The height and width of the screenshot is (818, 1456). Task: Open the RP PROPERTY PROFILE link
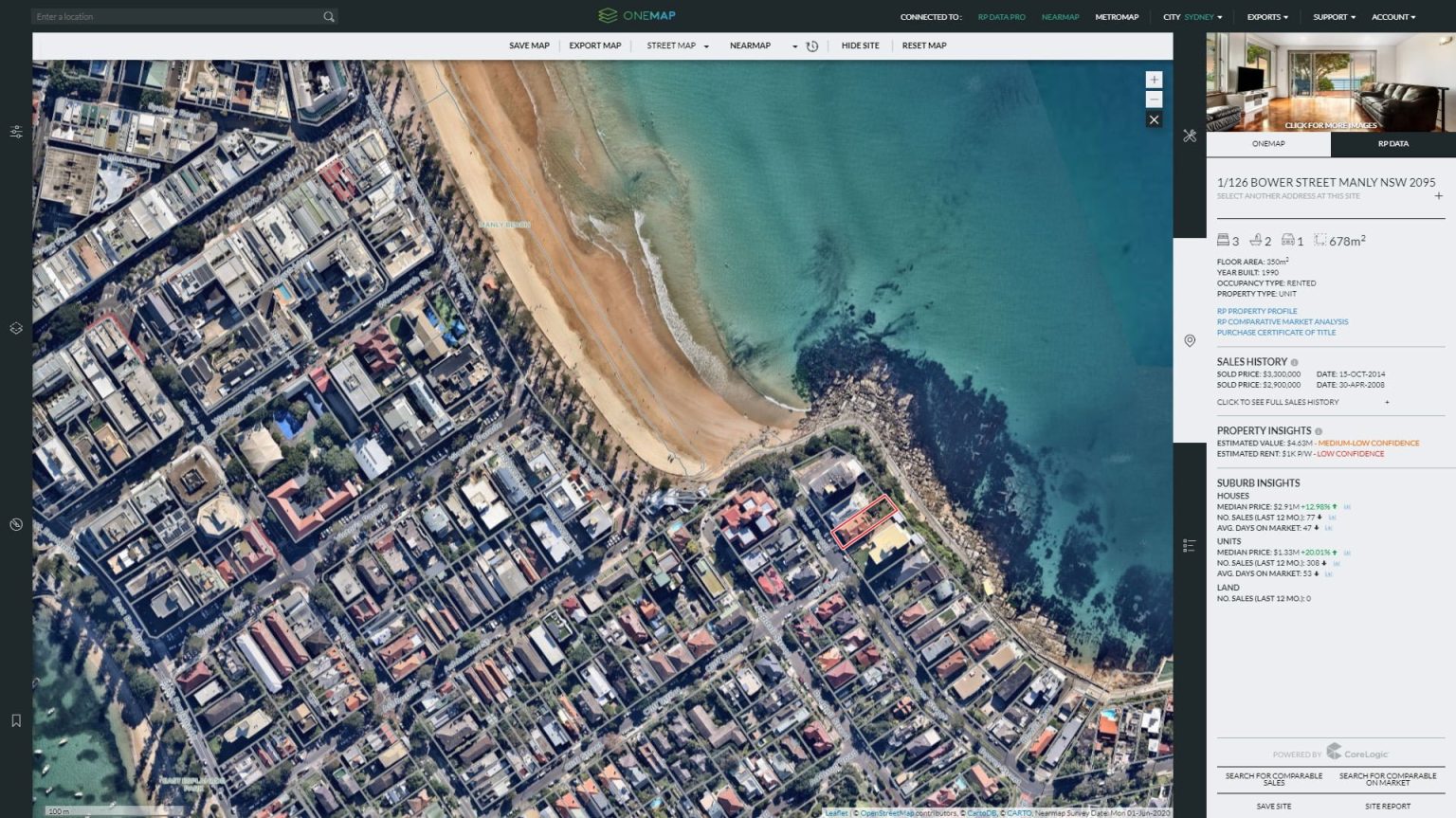tap(1258, 311)
